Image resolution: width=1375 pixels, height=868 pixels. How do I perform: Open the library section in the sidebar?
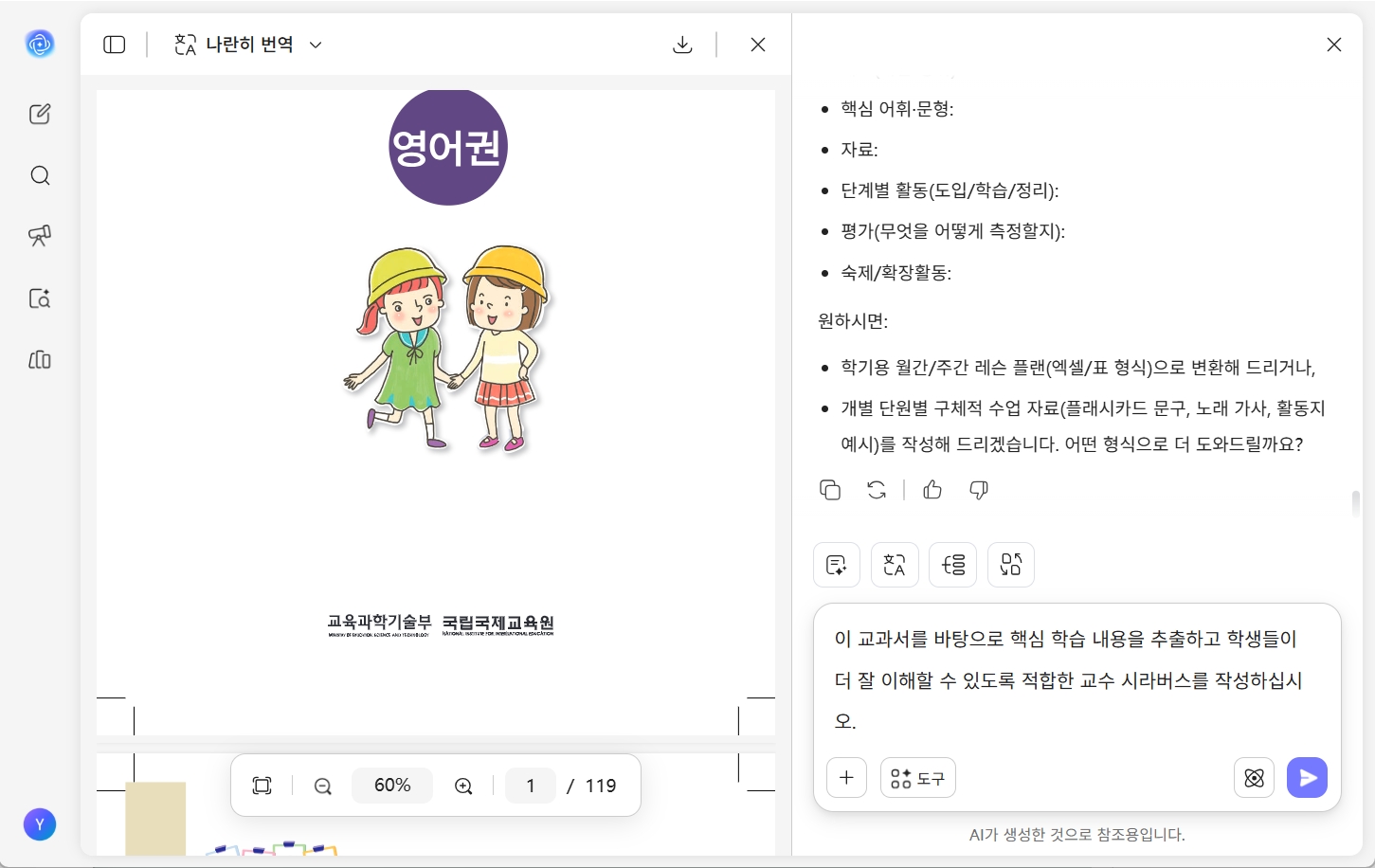pyautogui.click(x=40, y=360)
